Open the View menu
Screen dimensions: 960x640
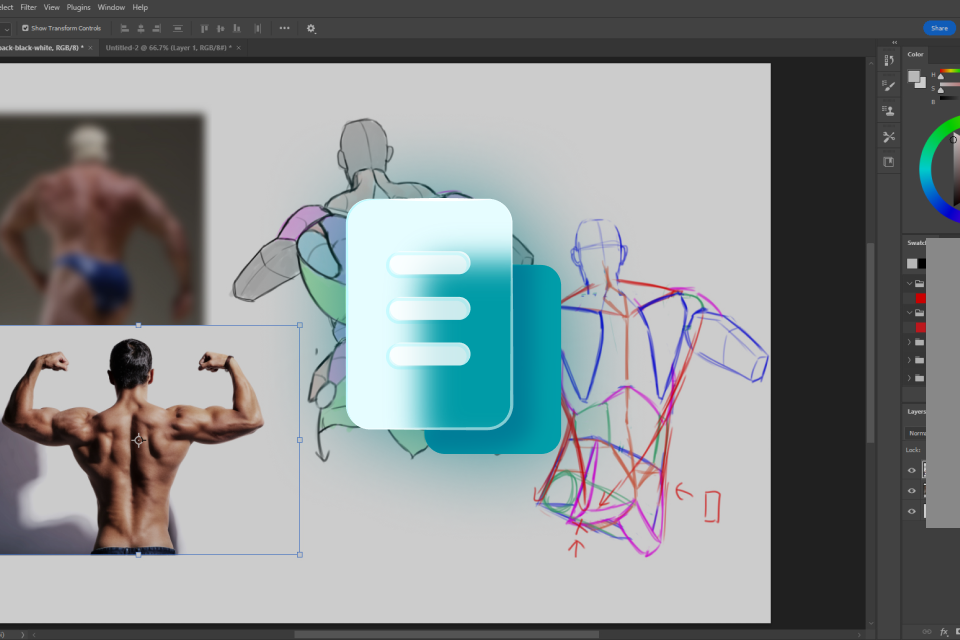pos(51,7)
